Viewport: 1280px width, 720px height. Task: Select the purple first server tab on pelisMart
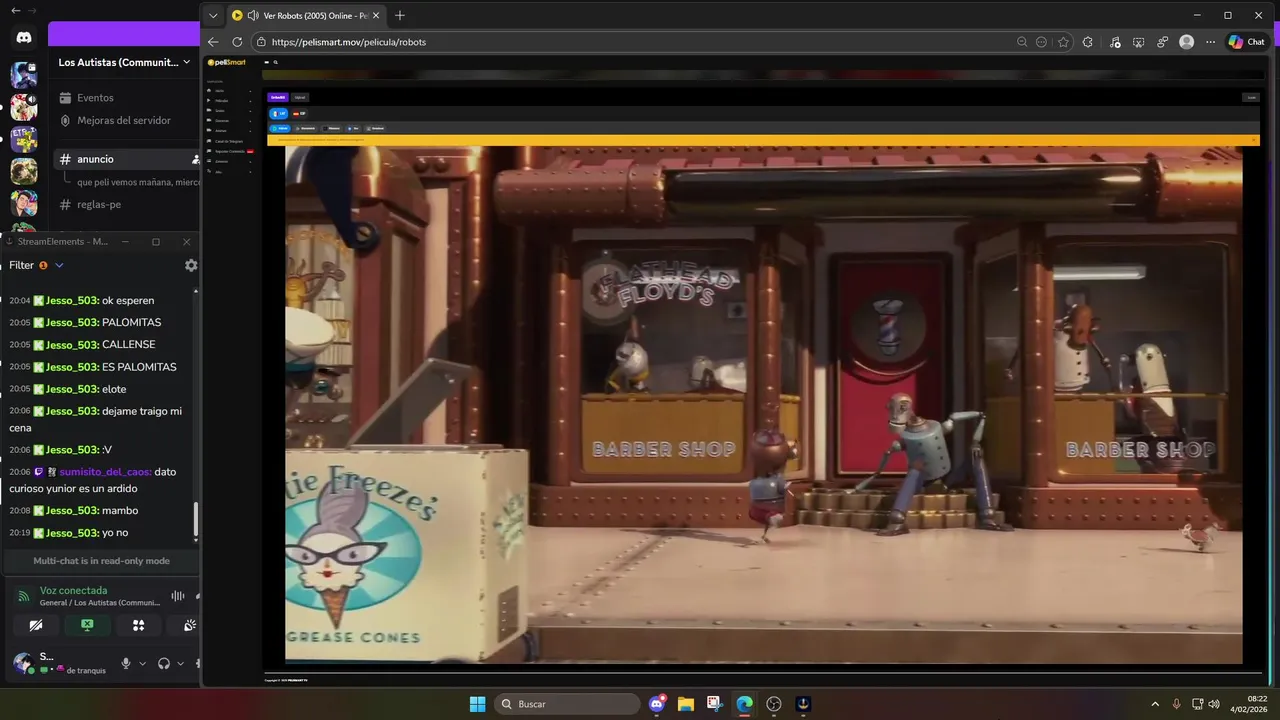[x=278, y=97]
